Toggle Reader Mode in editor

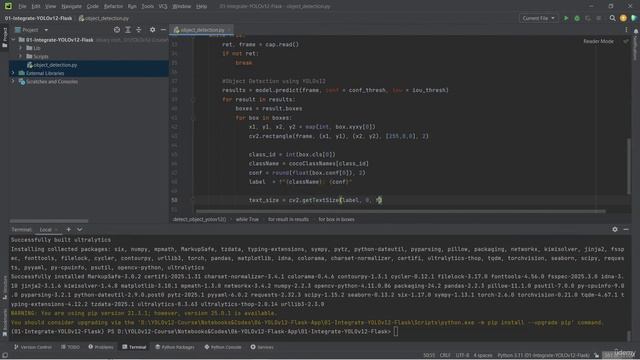(x=598, y=41)
